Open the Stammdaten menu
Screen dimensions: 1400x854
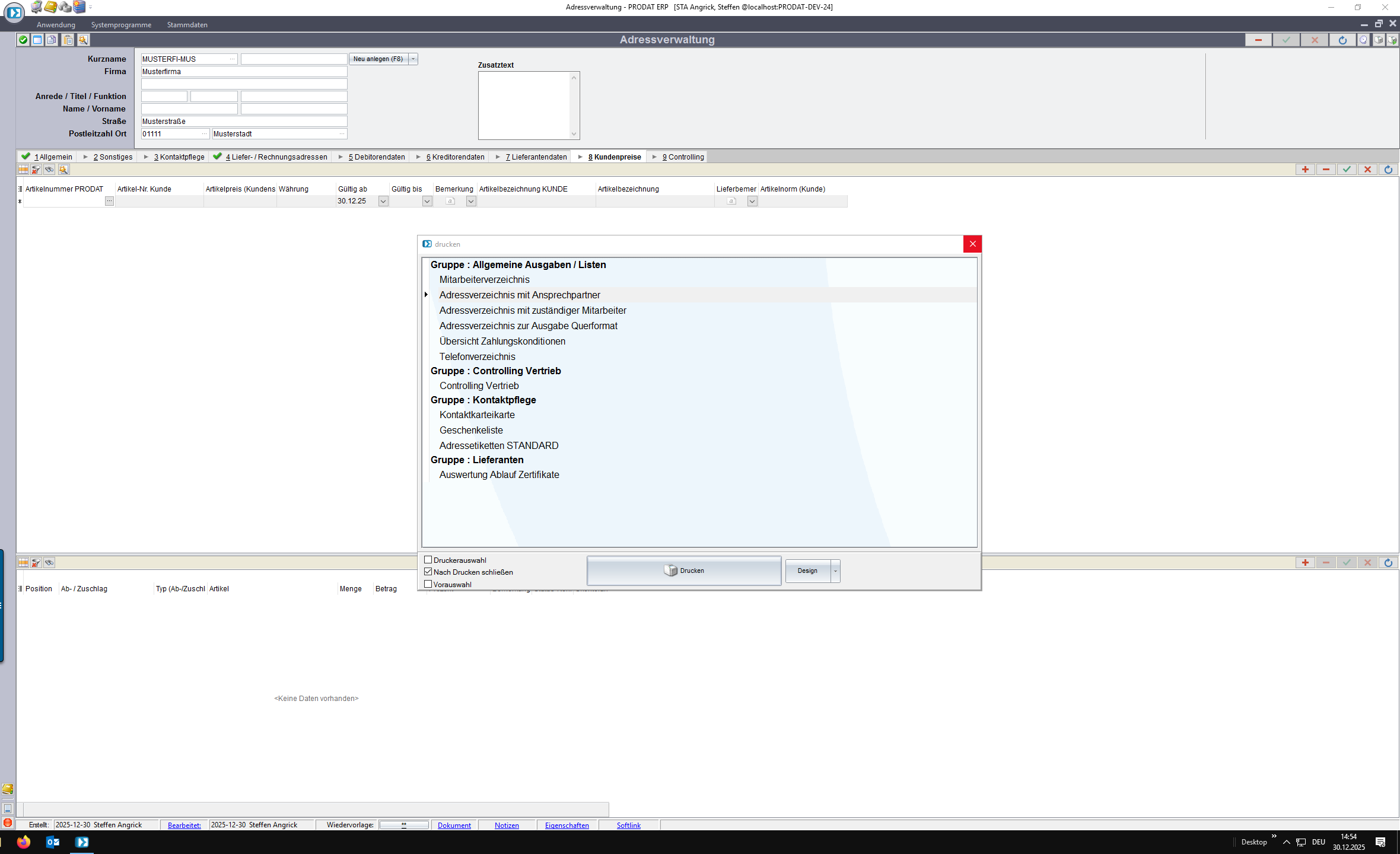pos(187,25)
